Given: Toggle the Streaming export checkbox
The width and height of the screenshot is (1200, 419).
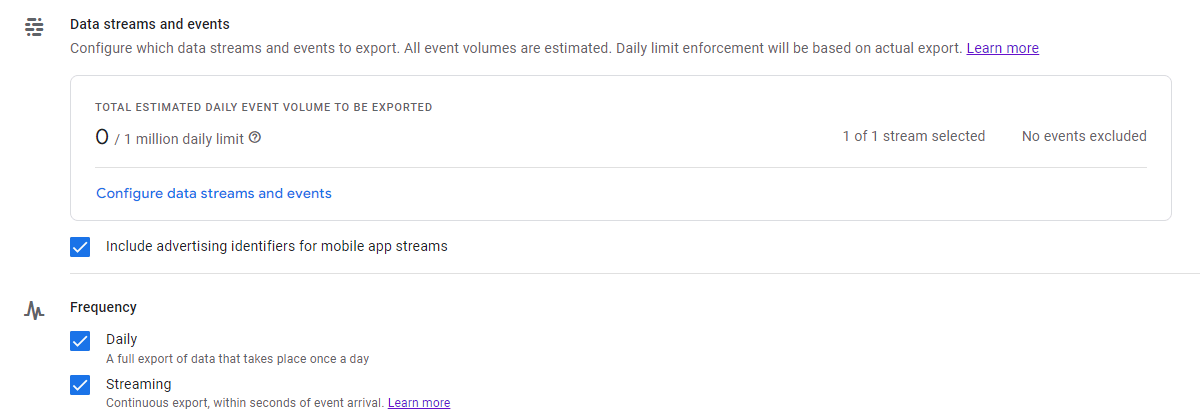Looking at the screenshot, I should click(80, 385).
